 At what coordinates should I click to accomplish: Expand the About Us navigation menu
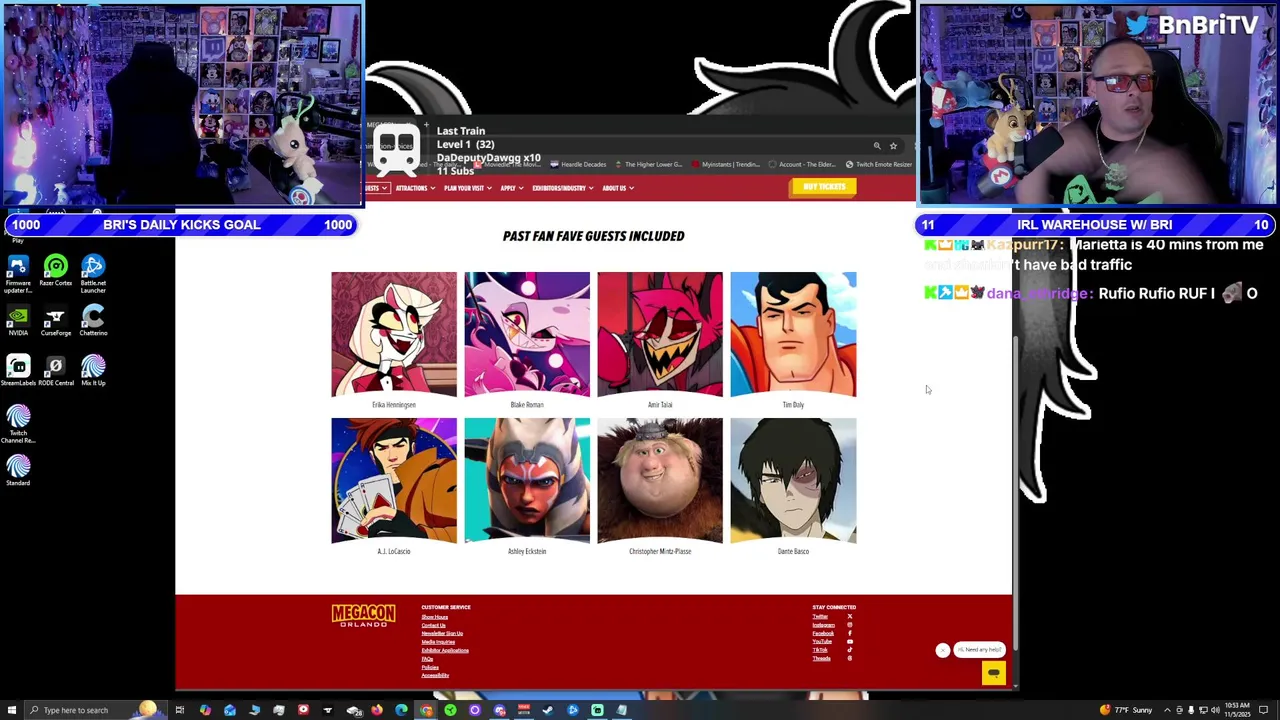click(617, 188)
